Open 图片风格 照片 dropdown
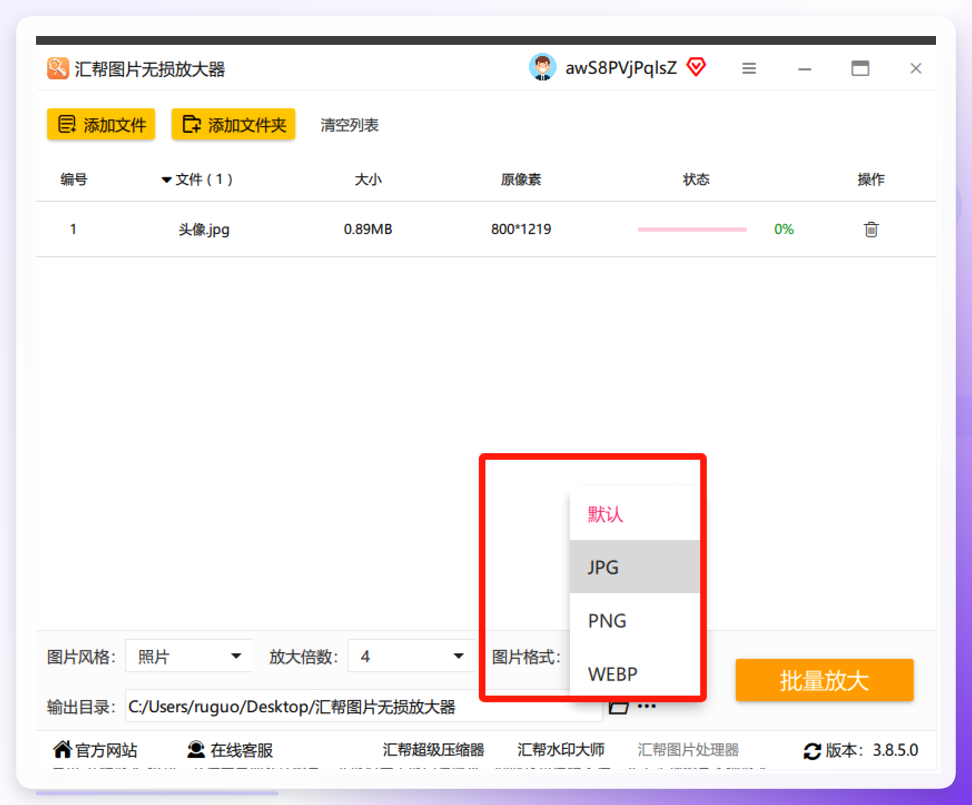This screenshot has height=805, width=972. 189,656
